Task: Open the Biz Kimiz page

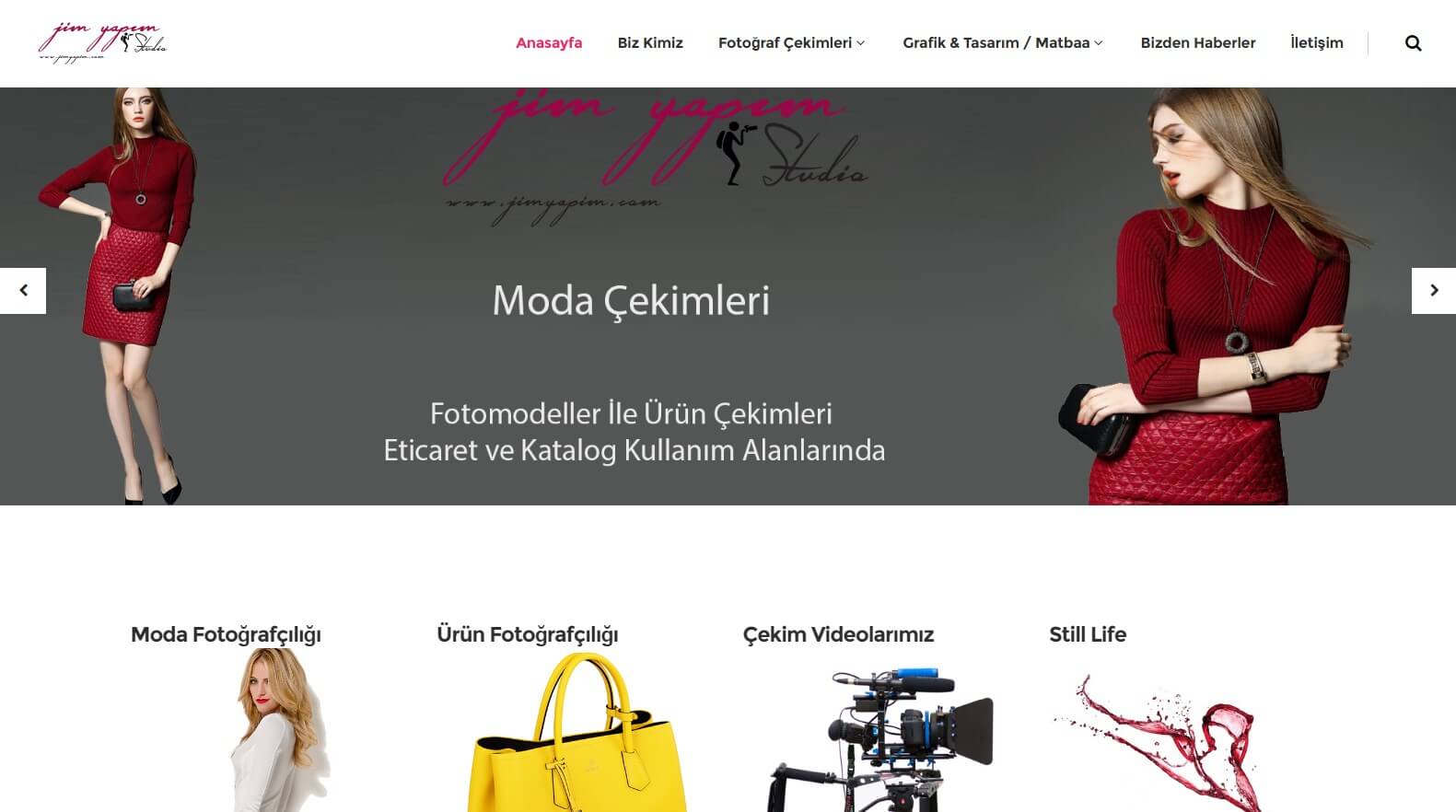Action: click(x=650, y=43)
